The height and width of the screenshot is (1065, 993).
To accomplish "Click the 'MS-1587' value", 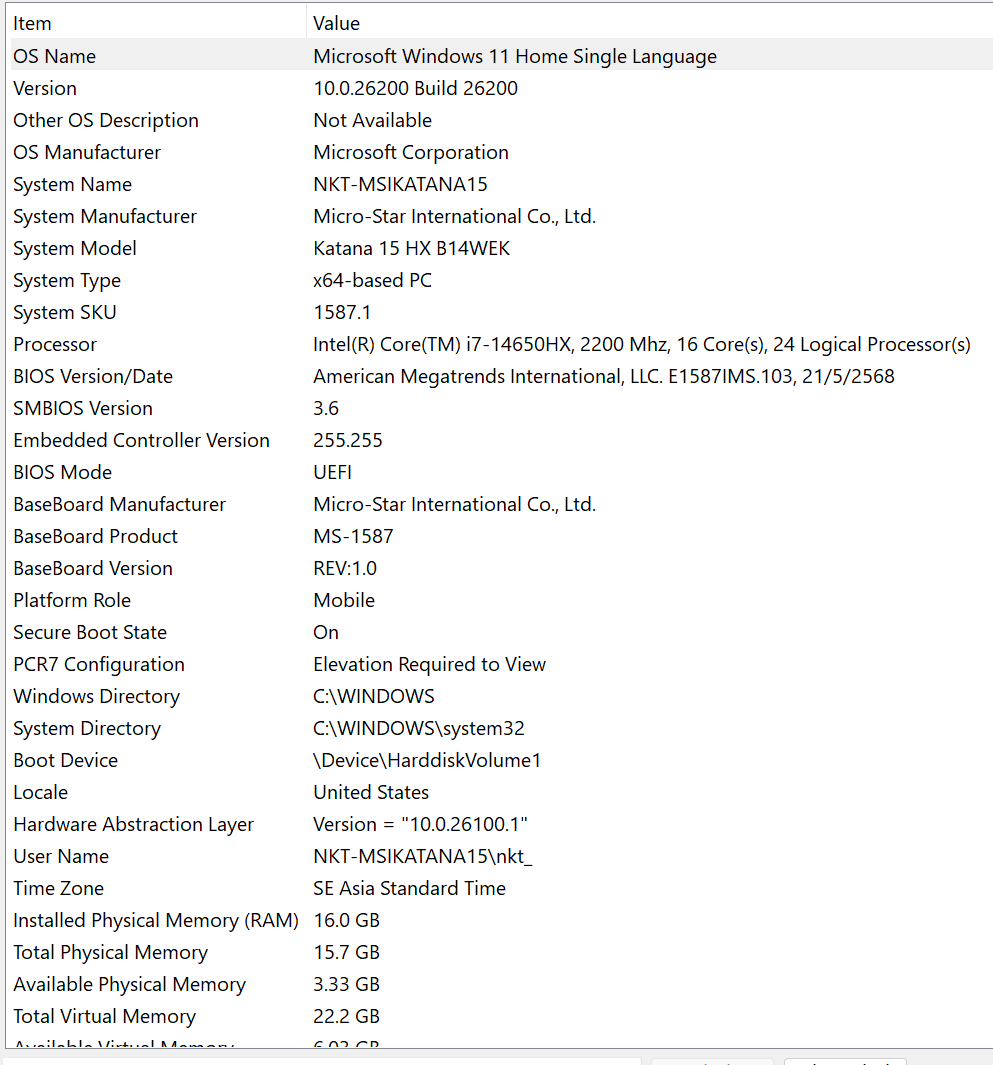I will pos(353,536).
